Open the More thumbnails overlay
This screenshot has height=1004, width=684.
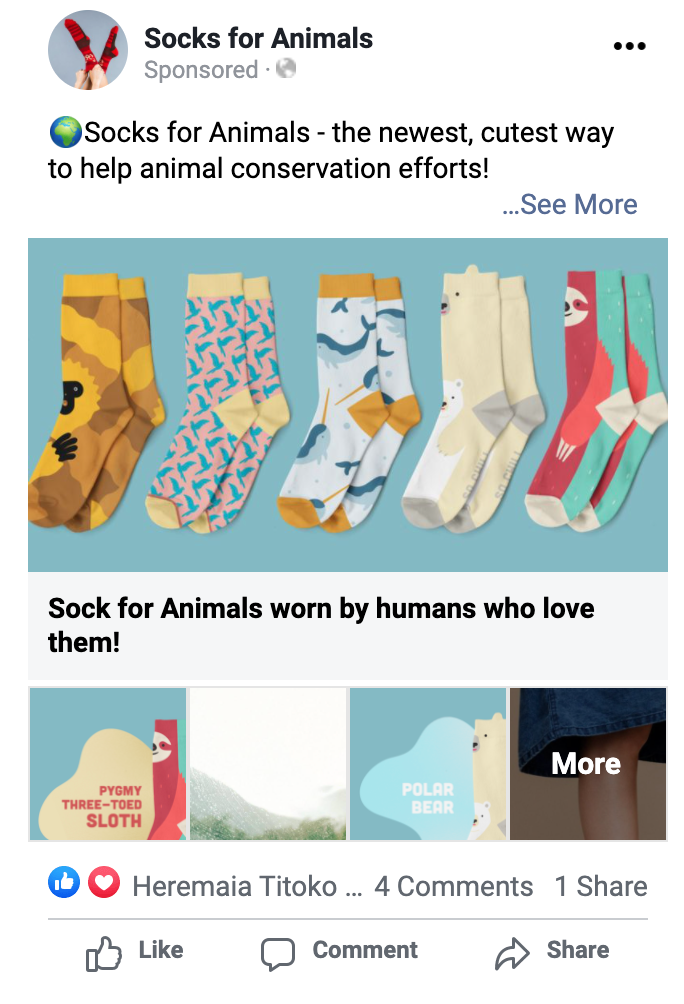587,764
